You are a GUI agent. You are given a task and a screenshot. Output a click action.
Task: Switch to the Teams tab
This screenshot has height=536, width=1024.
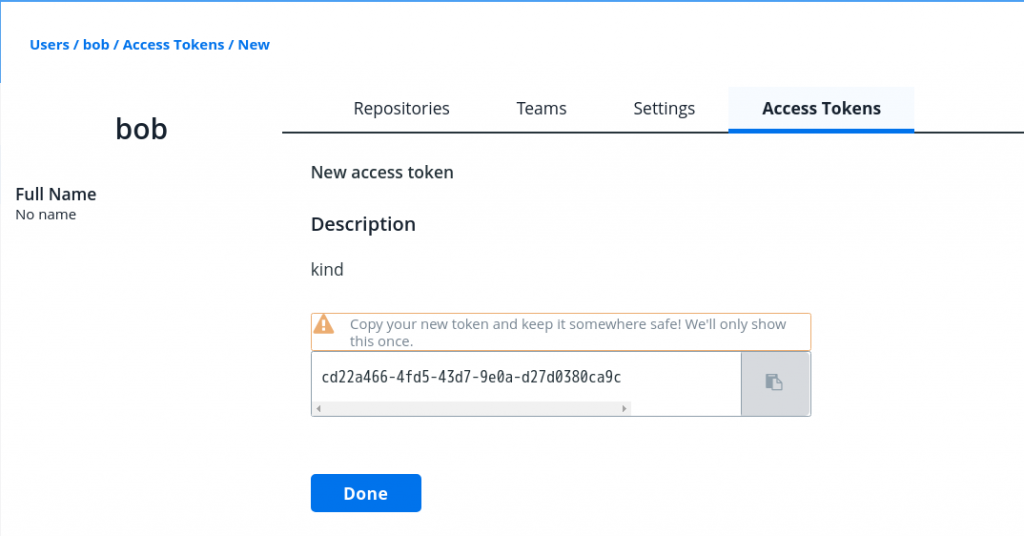coord(541,108)
